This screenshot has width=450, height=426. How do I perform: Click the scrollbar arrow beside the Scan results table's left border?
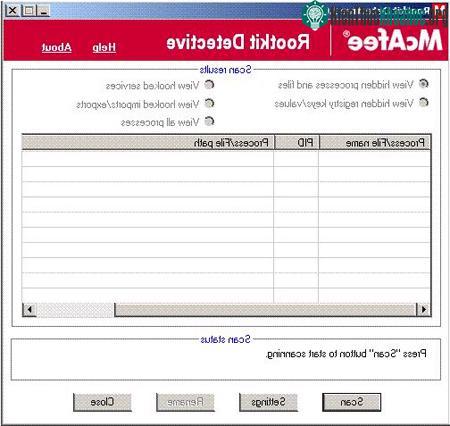(x=29, y=310)
